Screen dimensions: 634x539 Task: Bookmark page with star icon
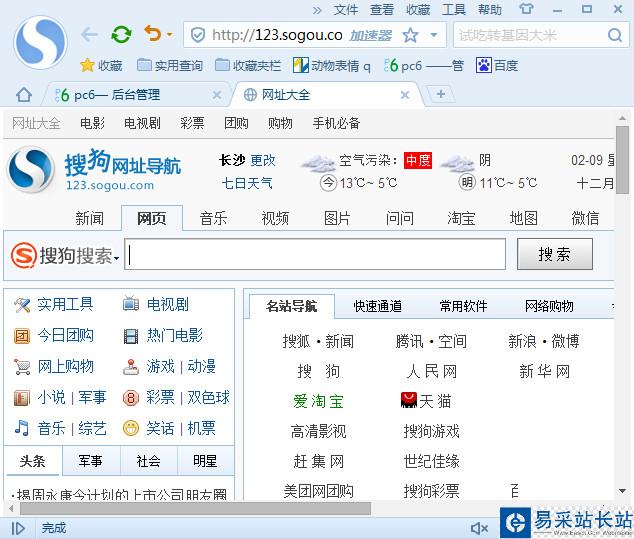[410, 36]
